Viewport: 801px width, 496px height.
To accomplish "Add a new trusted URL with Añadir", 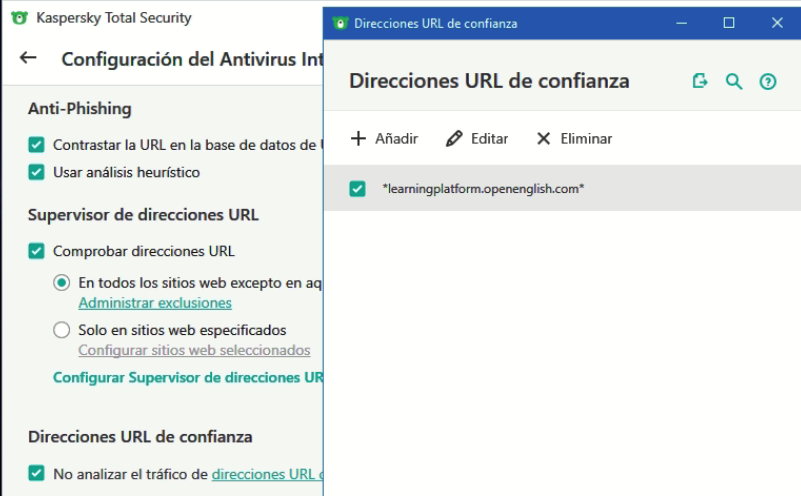I will click(384, 138).
